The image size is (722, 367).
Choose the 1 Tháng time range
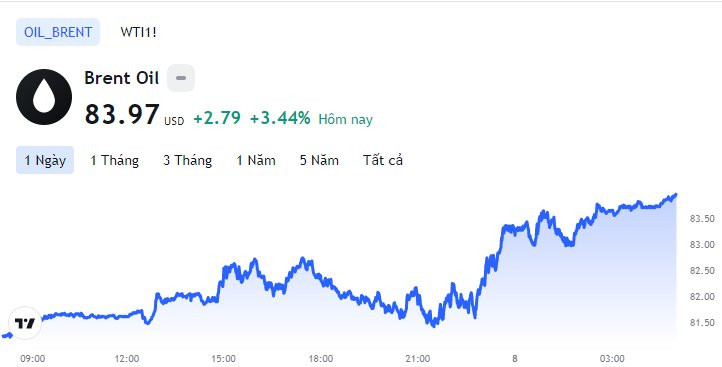[x=114, y=160]
